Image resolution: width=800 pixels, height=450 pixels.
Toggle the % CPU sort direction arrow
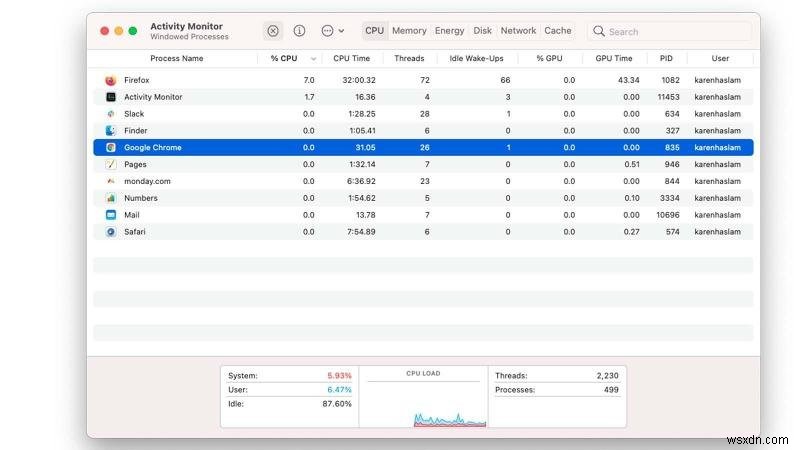[313, 59]
